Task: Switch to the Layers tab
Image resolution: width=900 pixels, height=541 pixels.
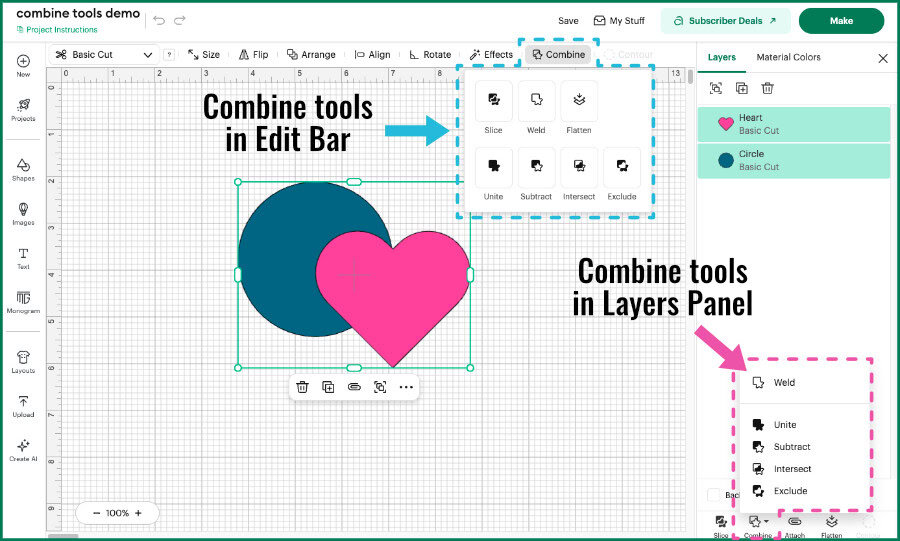Action: click(x=721, y=57)
